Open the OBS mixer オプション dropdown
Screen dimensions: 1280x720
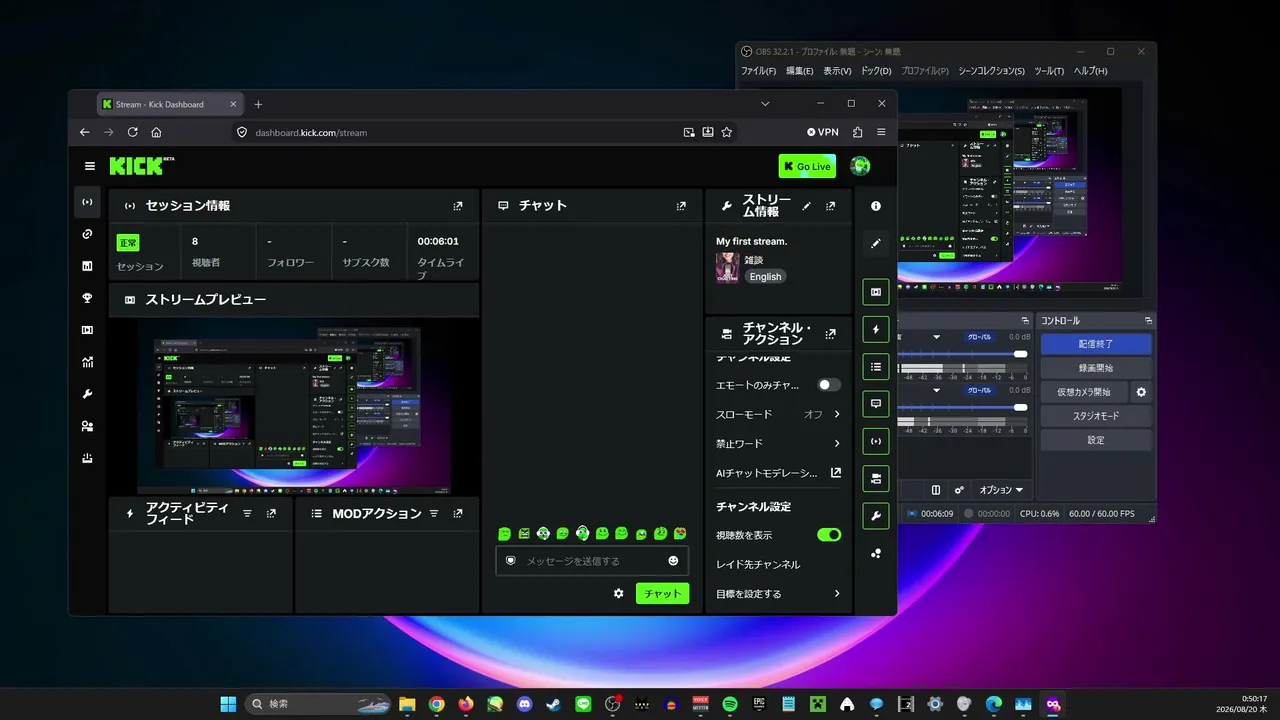click(1001, 490)
